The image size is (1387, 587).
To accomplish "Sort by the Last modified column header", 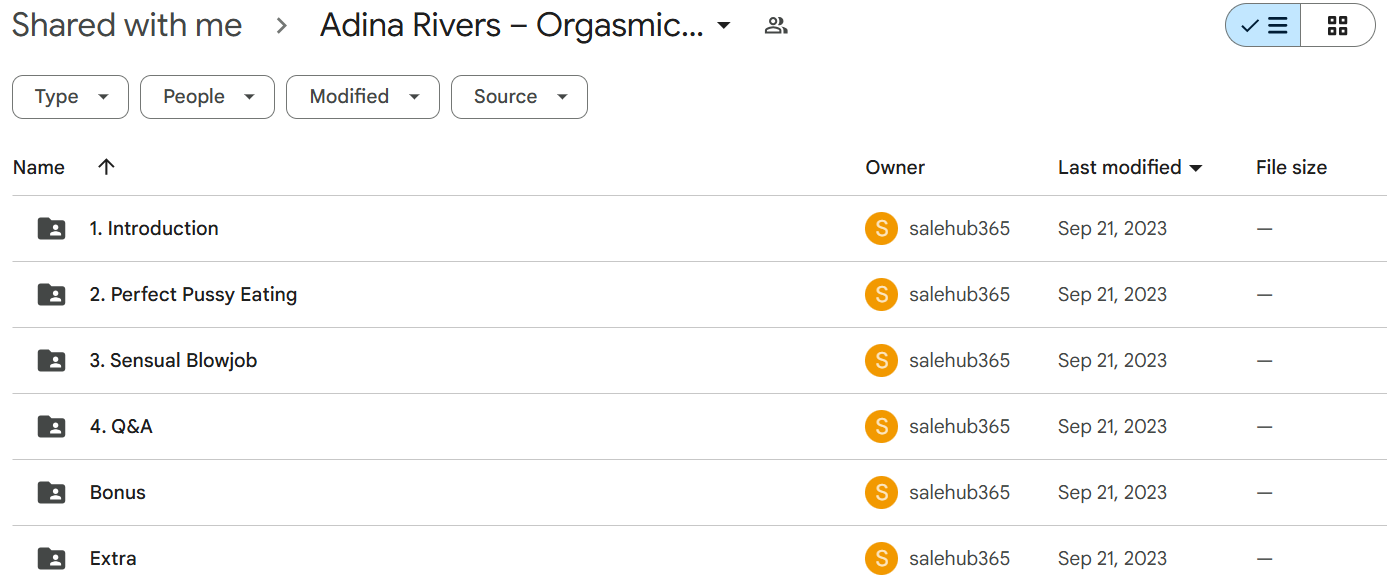I will 1130,168.
